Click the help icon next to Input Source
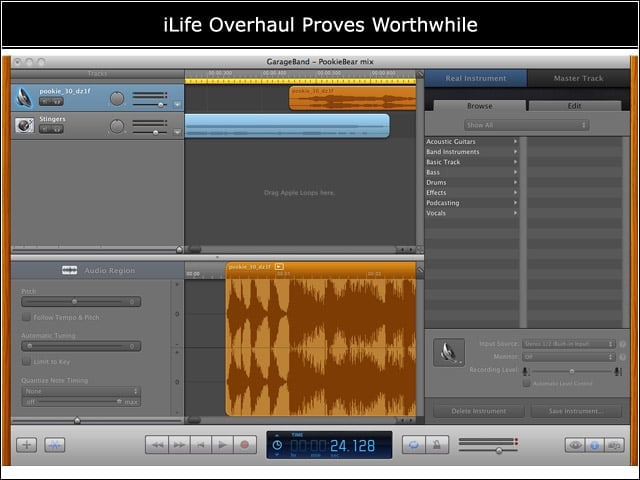640x480 pixels. click(x=622, y=344)
